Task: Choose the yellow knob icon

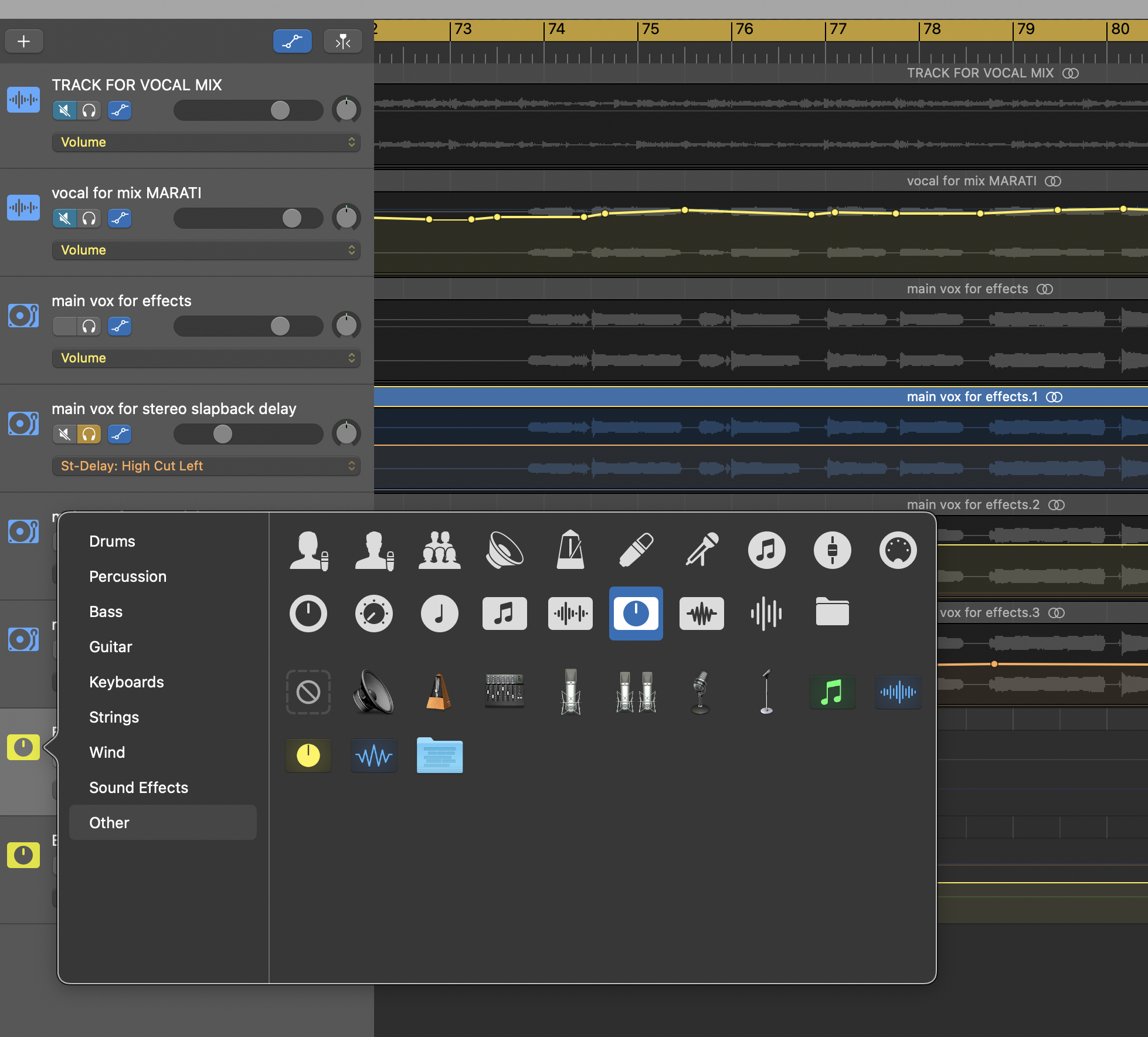Action: [308, 755]
